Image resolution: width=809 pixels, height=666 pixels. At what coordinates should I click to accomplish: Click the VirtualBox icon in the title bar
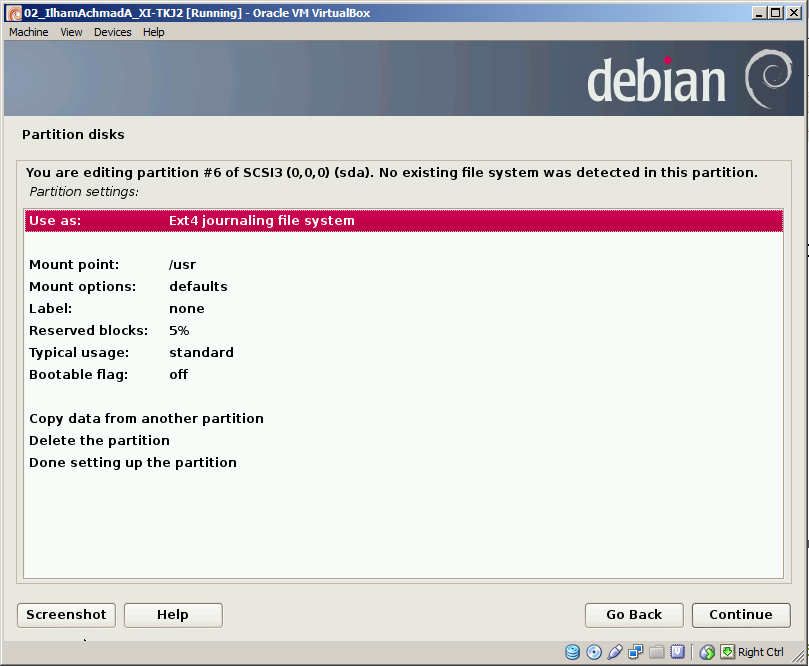pyautogui.click(x=14, y=13)
